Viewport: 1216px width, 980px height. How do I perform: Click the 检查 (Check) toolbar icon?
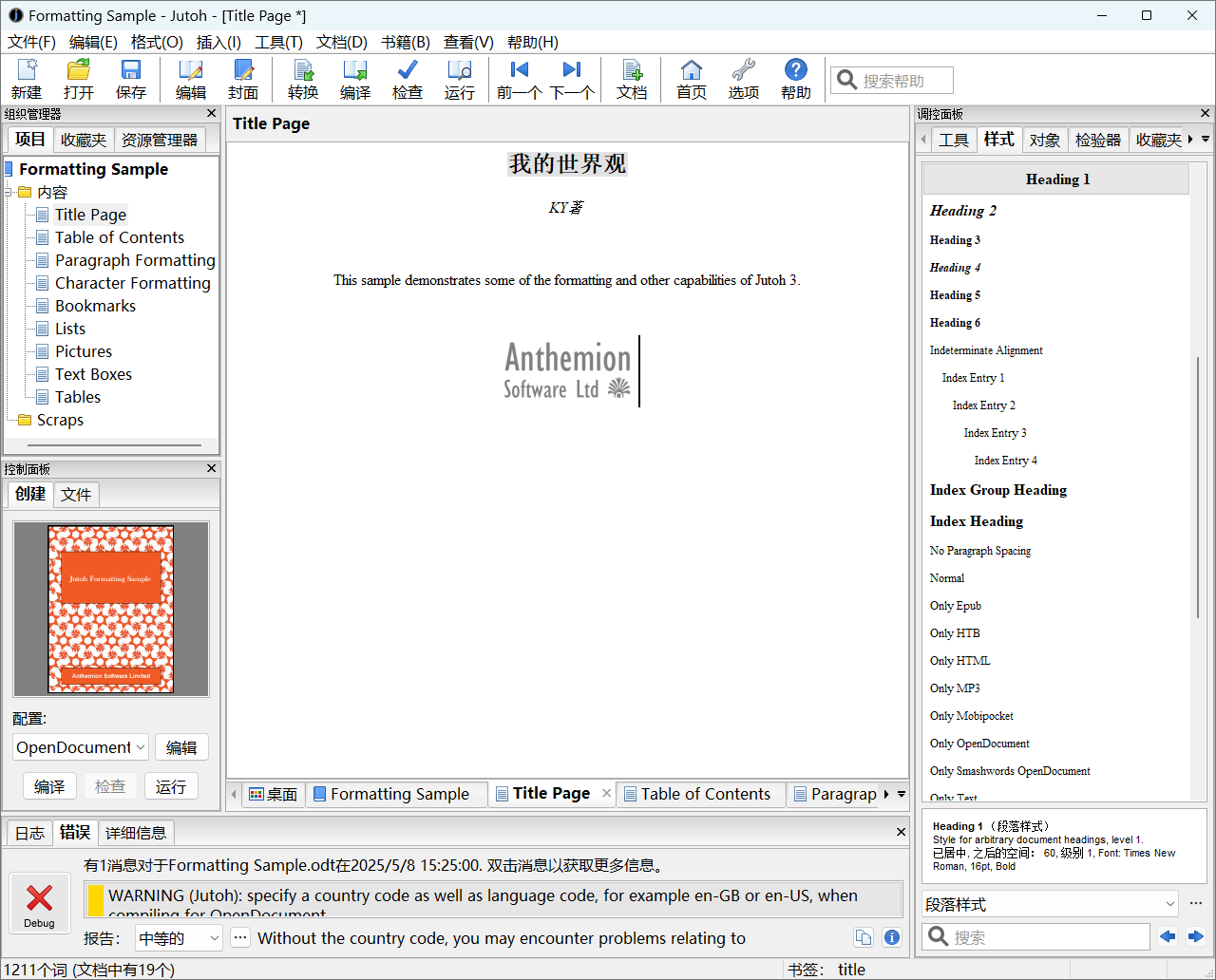(x=408, y=79)
